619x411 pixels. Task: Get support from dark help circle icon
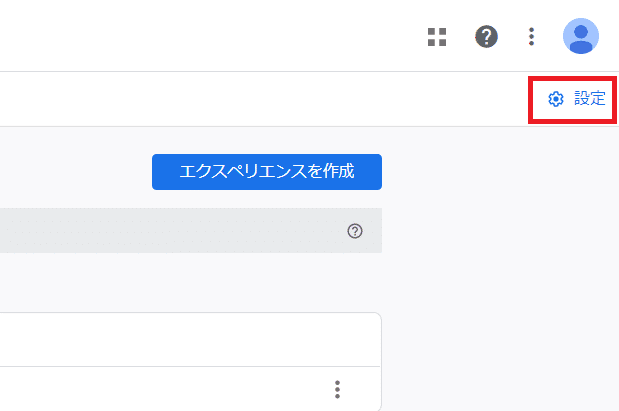click(x=486, y=36)
